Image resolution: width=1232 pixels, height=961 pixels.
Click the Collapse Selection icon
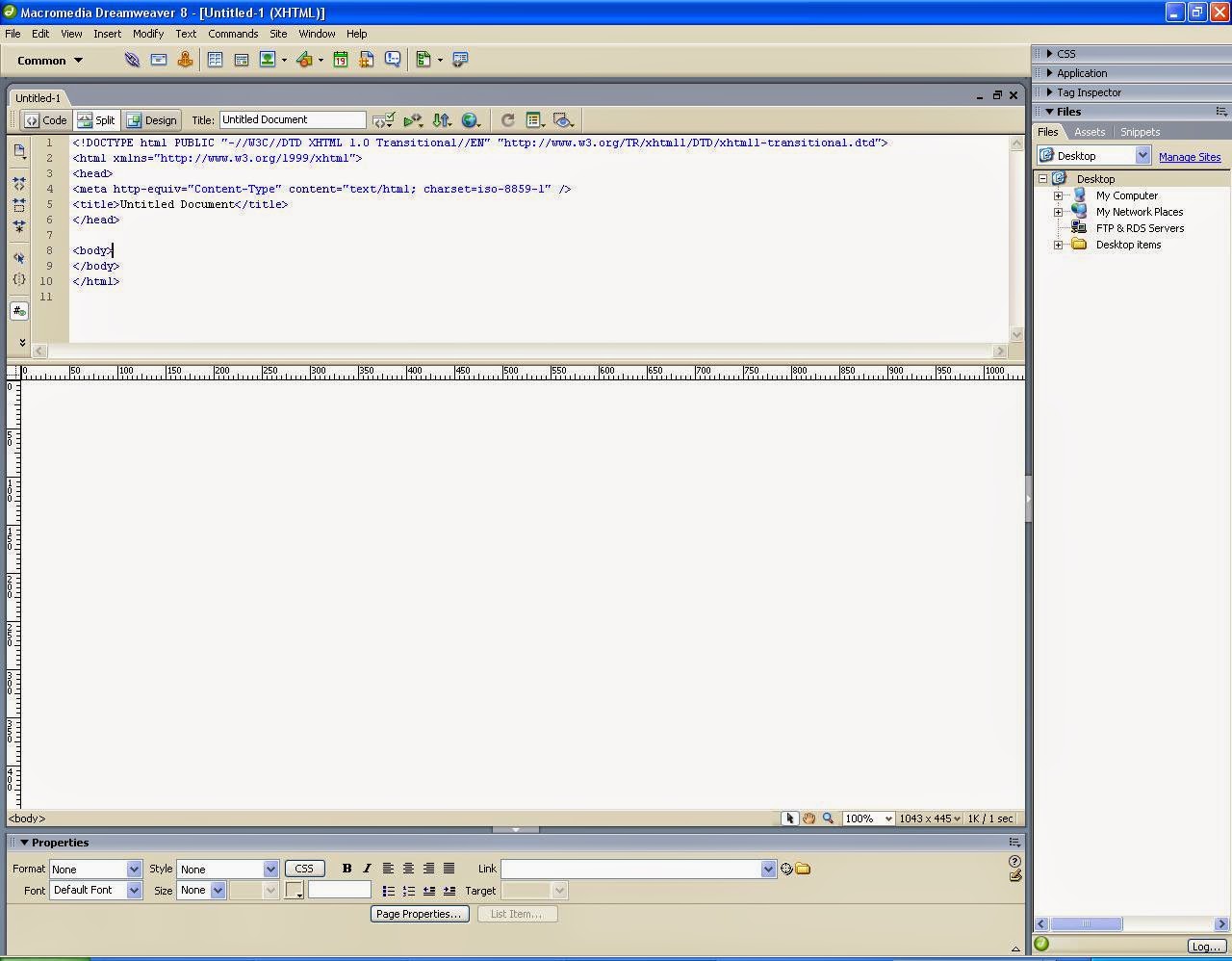pos(19,205)
